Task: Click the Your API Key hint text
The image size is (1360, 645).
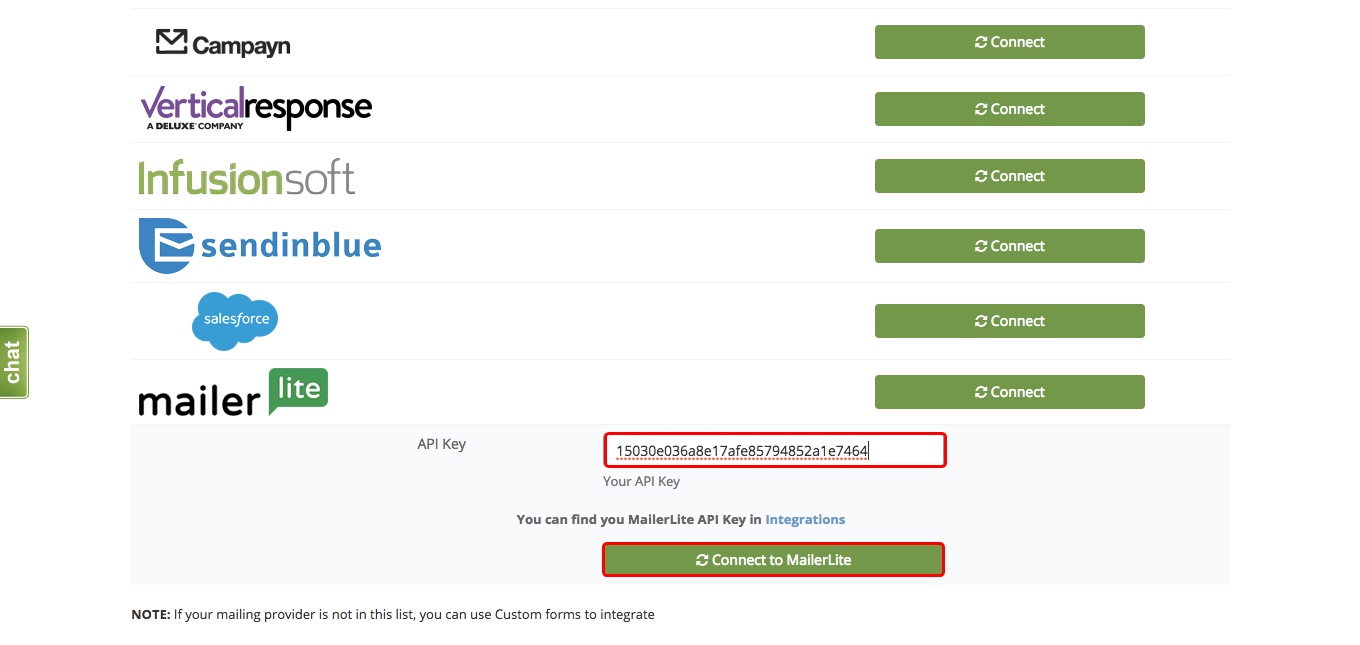Action: point(641,481)
